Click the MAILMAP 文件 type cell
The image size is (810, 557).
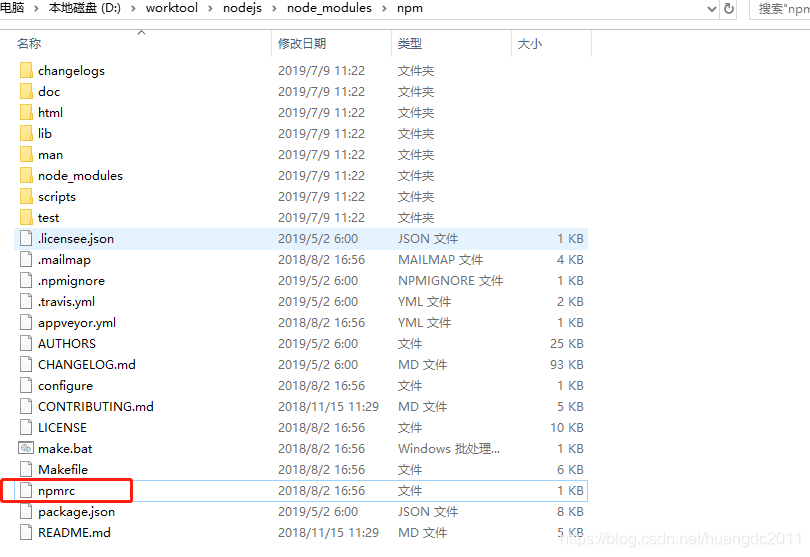(440, 259)
